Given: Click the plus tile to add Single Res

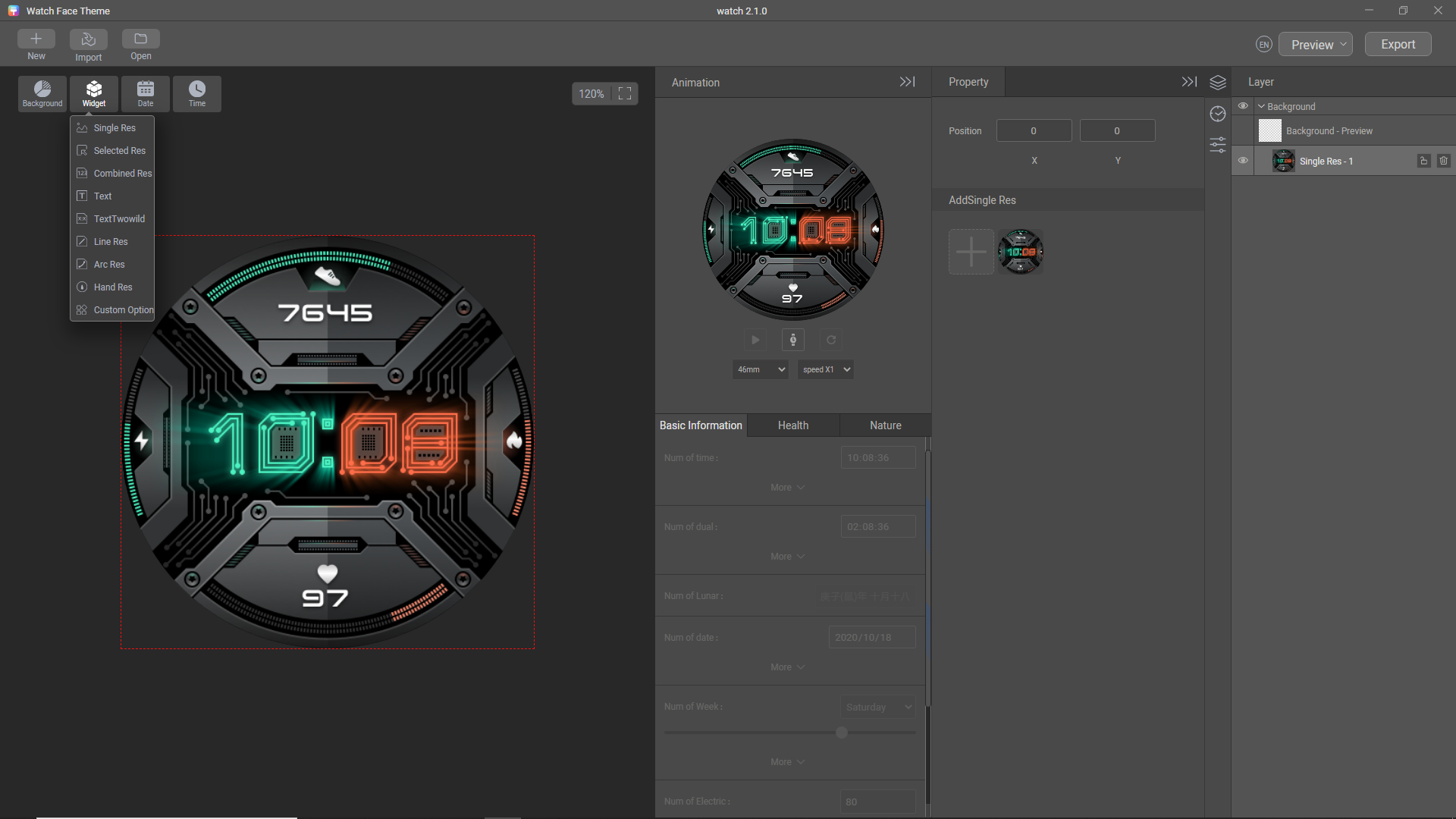Looking at the screenshot, I should click(971, 252).
